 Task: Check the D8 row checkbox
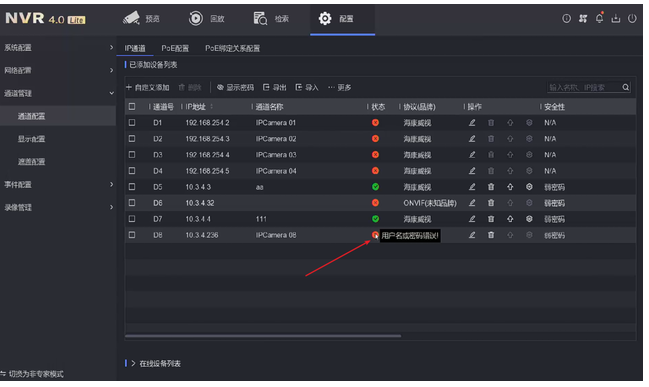[x=132, y=235]
